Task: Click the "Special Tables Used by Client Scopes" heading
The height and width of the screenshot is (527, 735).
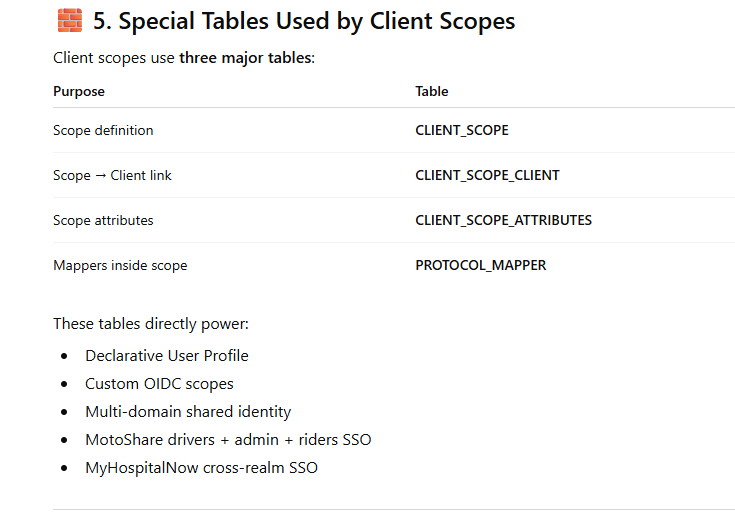Action: tap(303, 21)
